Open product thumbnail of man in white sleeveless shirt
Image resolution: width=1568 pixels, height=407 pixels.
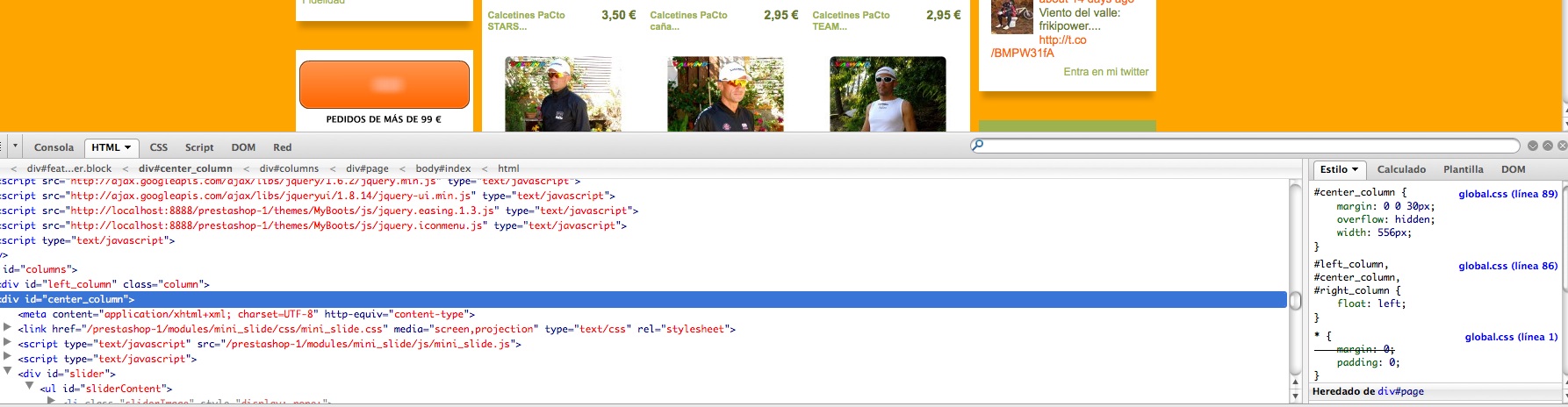point(888,94)
